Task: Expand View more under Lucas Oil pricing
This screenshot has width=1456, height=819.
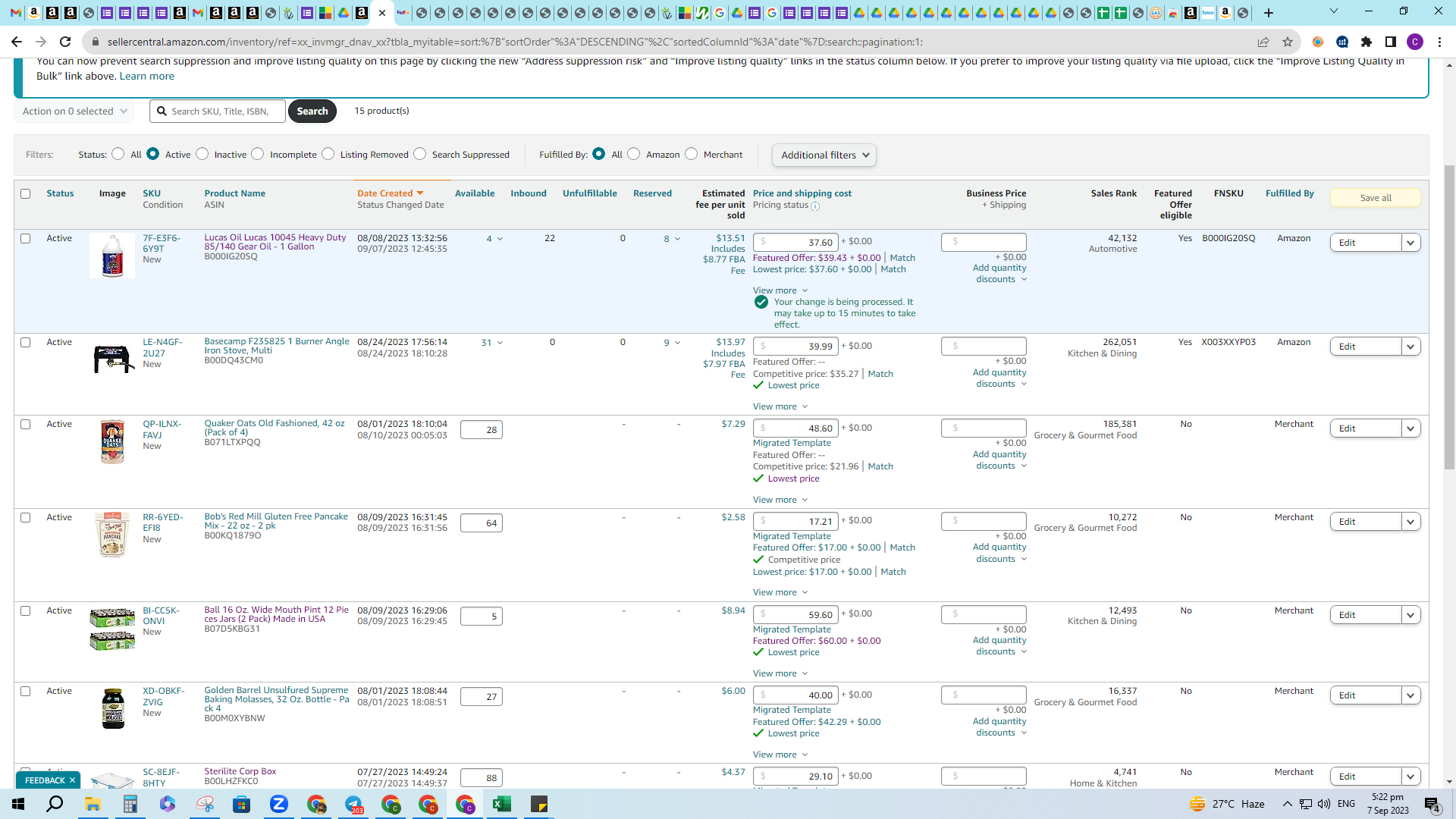Action: pyautogui.click(x=780, y=290)
